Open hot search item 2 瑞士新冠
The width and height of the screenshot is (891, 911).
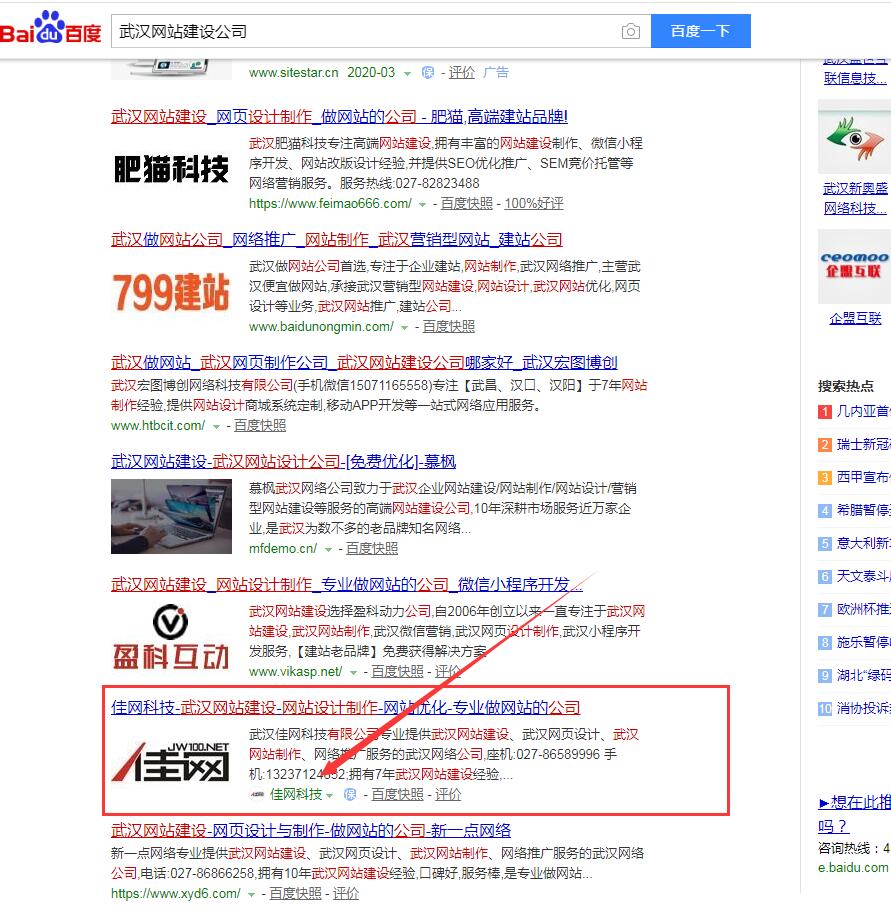862,445
